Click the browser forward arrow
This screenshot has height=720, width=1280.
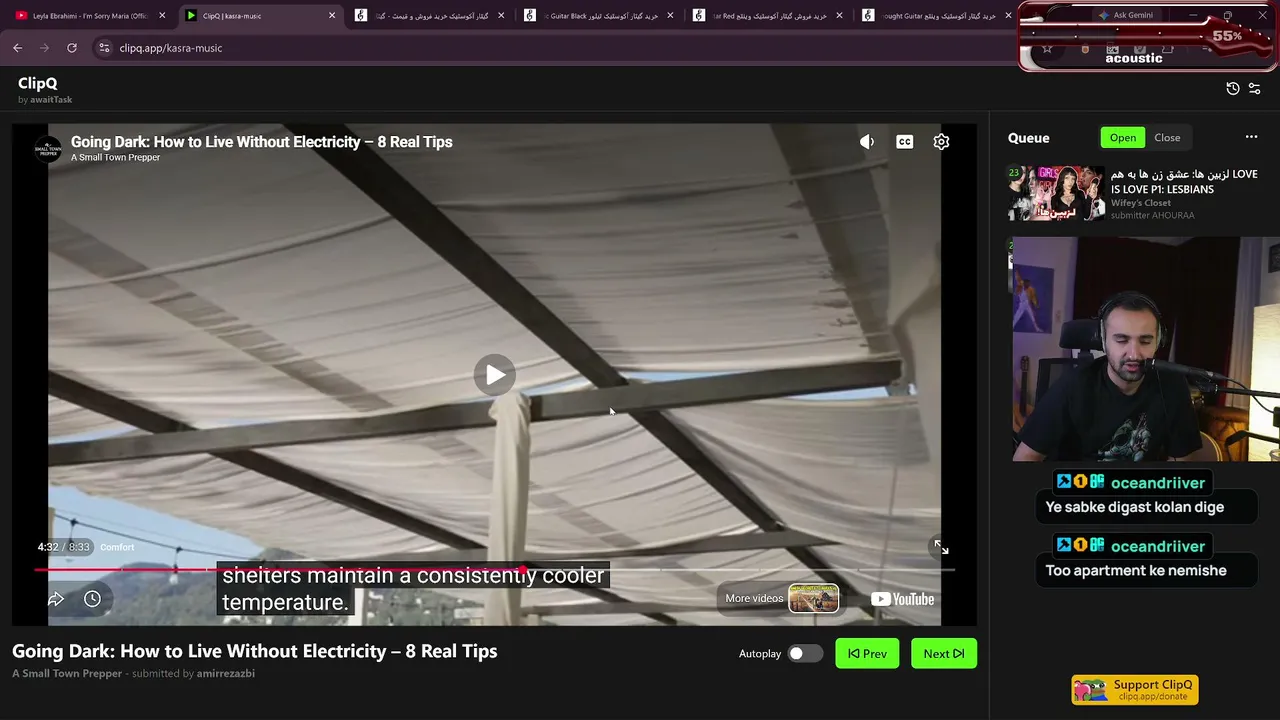tap(44, 48)
